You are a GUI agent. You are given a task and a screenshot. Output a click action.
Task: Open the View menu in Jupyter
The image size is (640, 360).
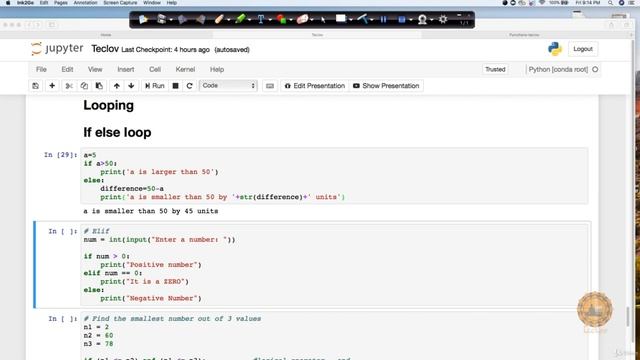[x=95, y=69]
